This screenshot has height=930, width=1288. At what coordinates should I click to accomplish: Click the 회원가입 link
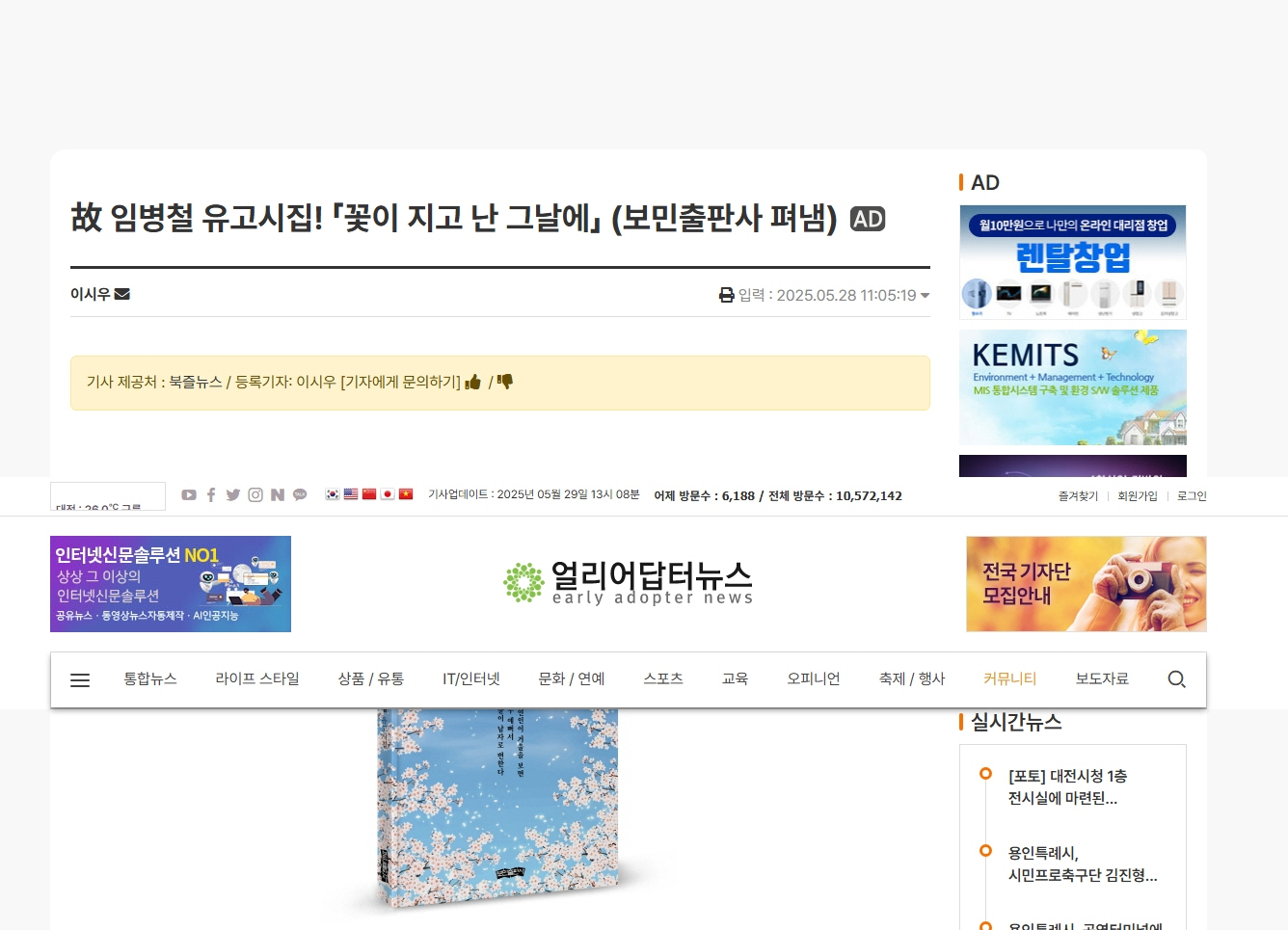point(1138,495)
